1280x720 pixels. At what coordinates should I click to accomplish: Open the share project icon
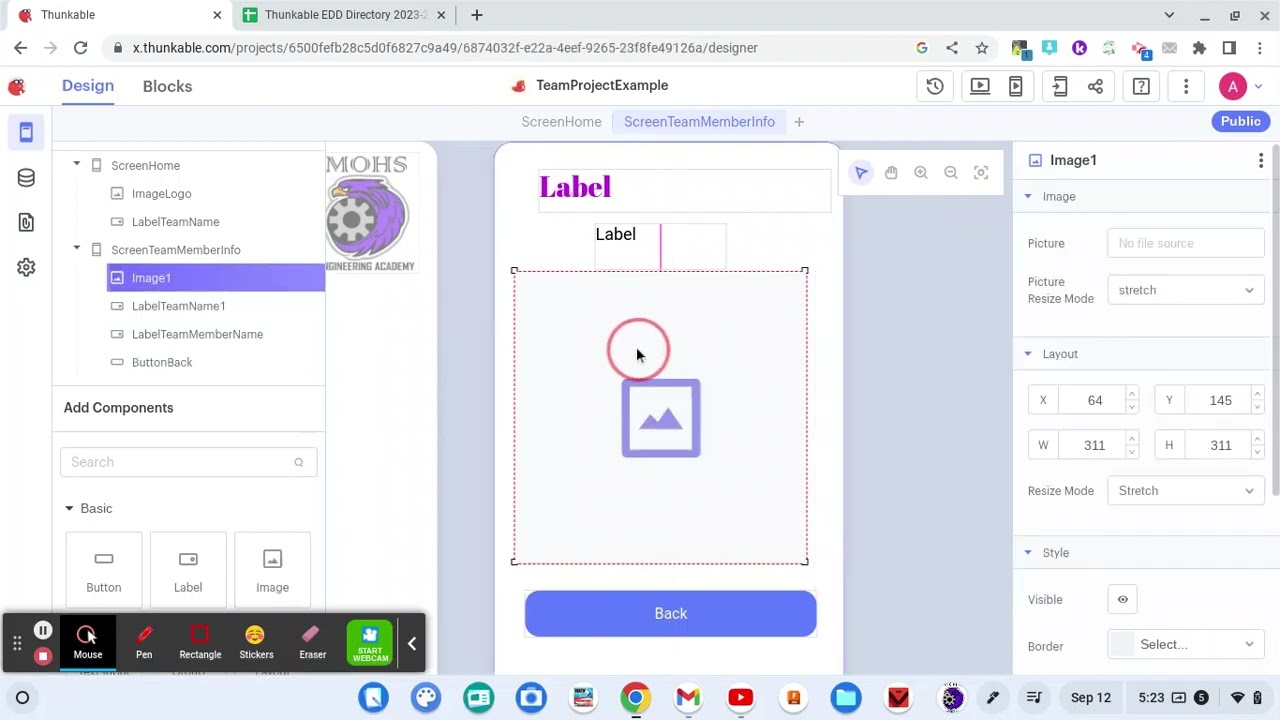tap(1096, 86)
